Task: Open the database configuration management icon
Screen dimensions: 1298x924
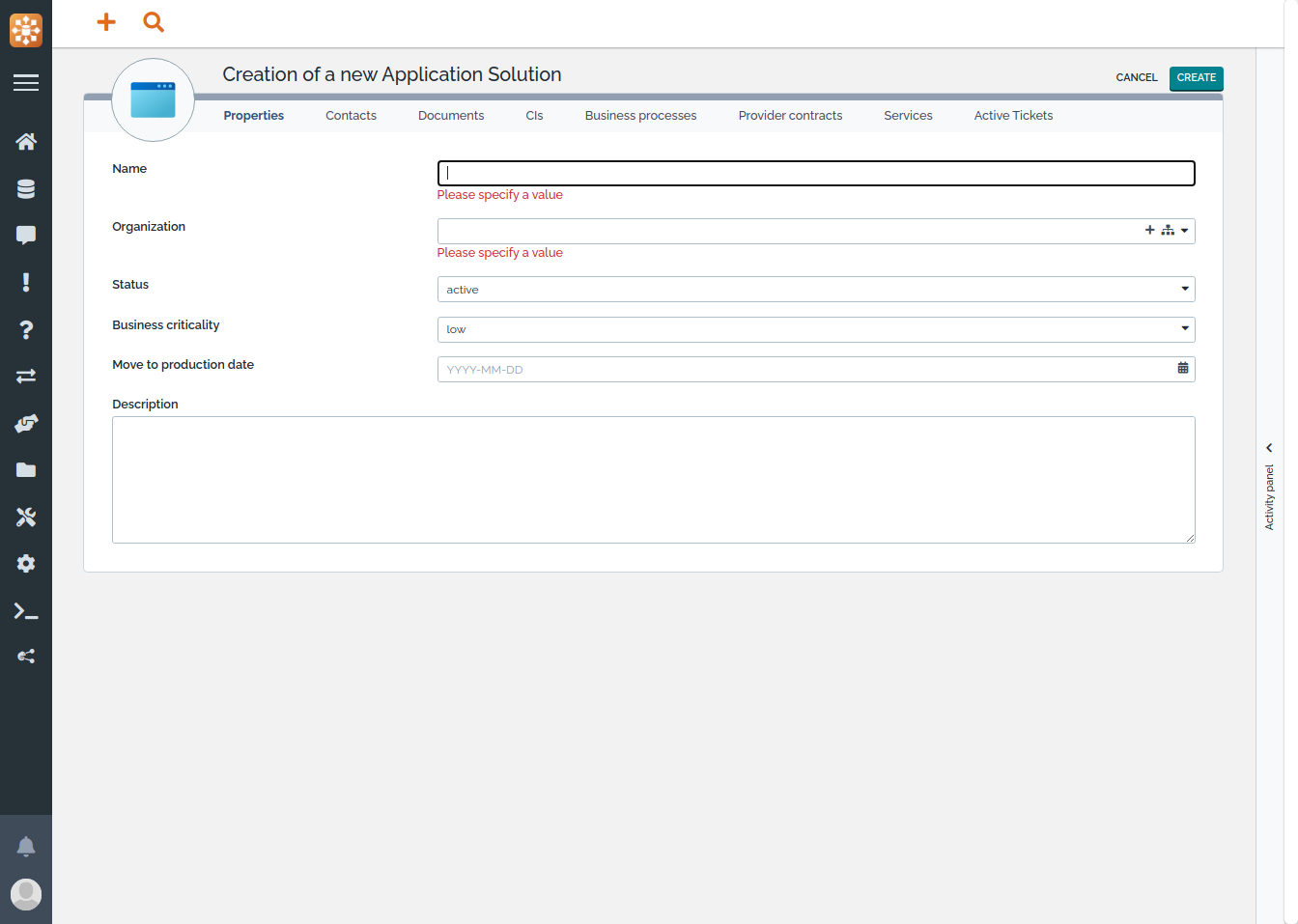Action: coord(26,189)
